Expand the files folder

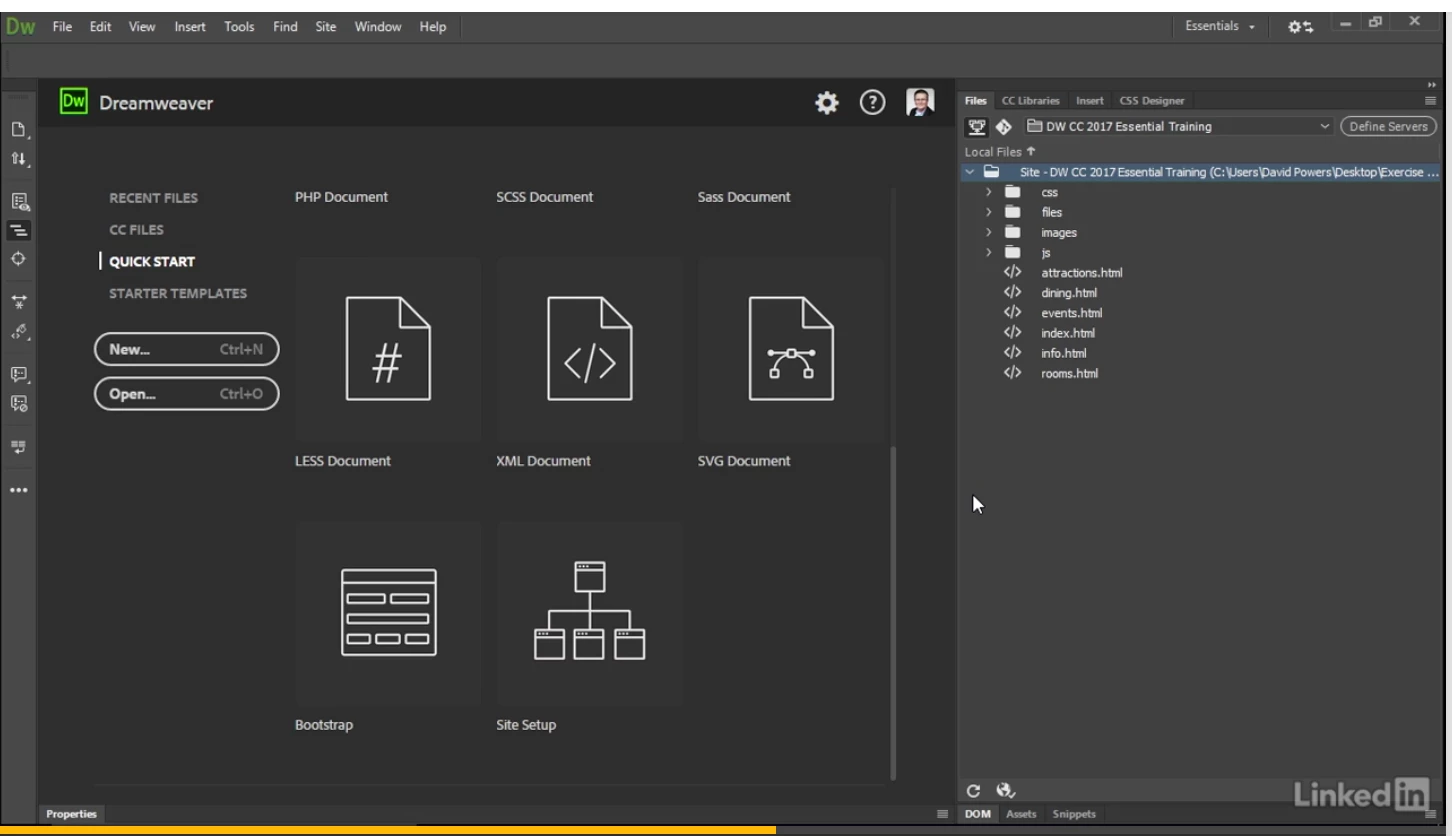pyautogui.click(x=988, y=212)
